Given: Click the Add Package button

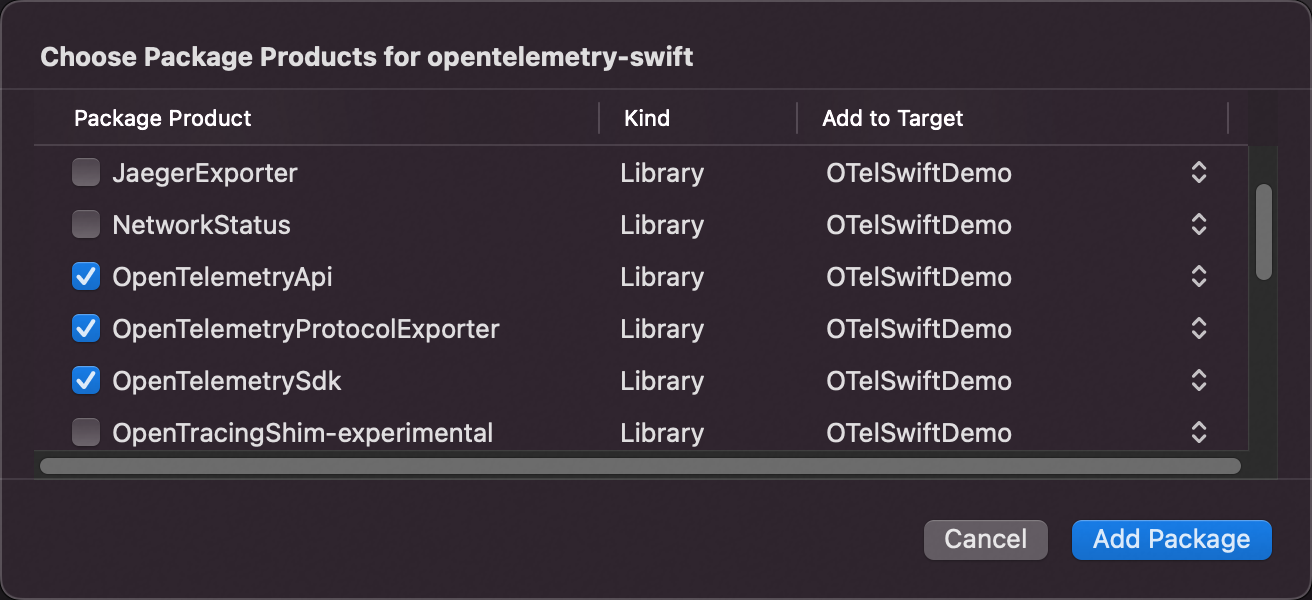Looking at the screenshot, I should click(1171, 539).
